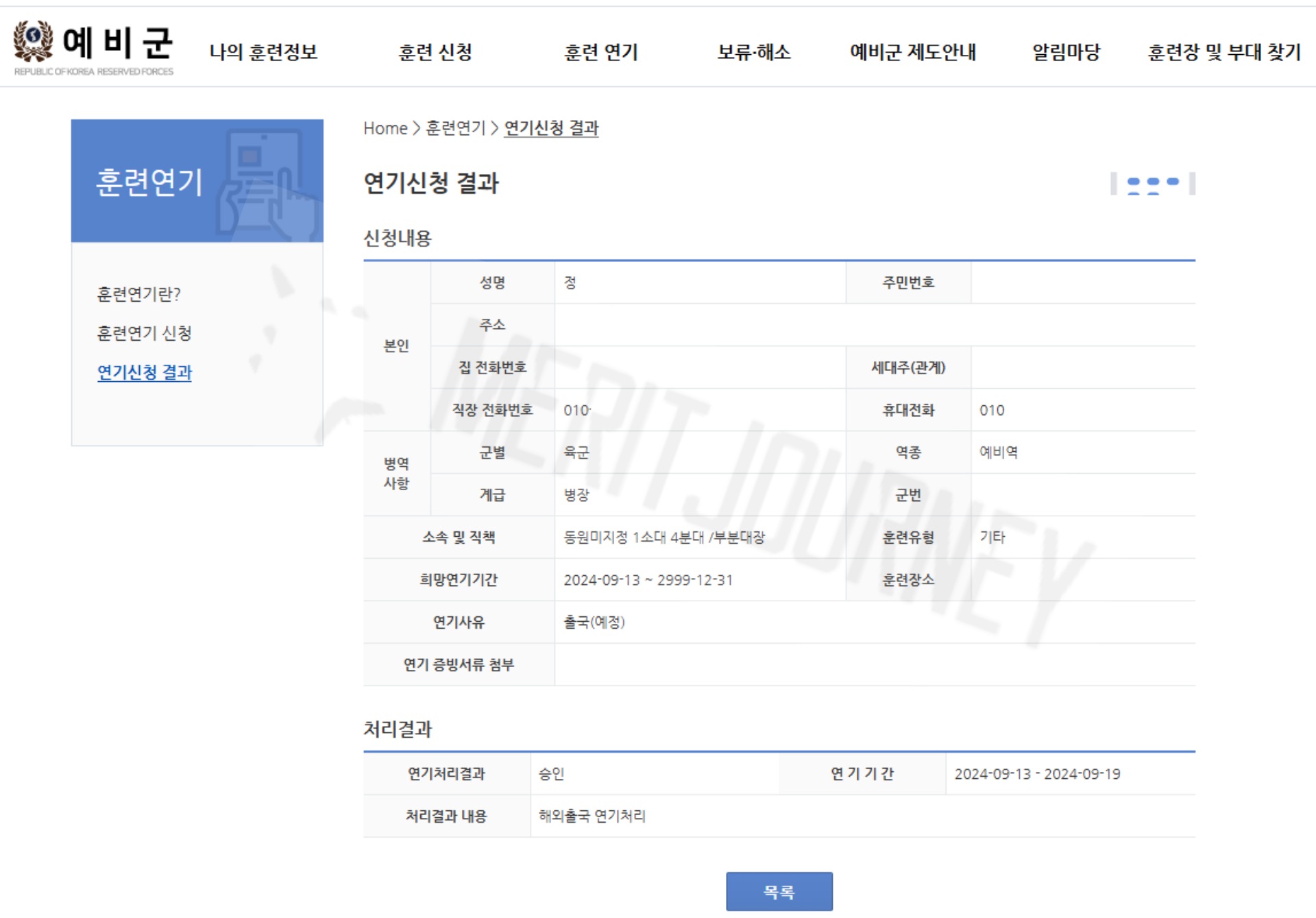Go to Home in the breadcrumb
1316x918 pixels.
pos(385,128)
